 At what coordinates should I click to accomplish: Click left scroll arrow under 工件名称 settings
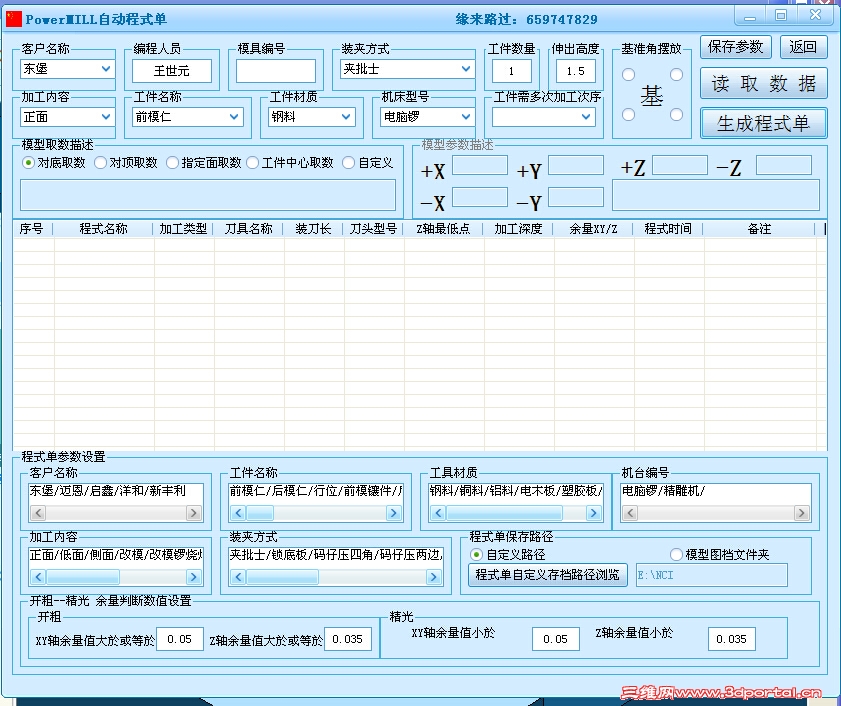pos(238,513)
